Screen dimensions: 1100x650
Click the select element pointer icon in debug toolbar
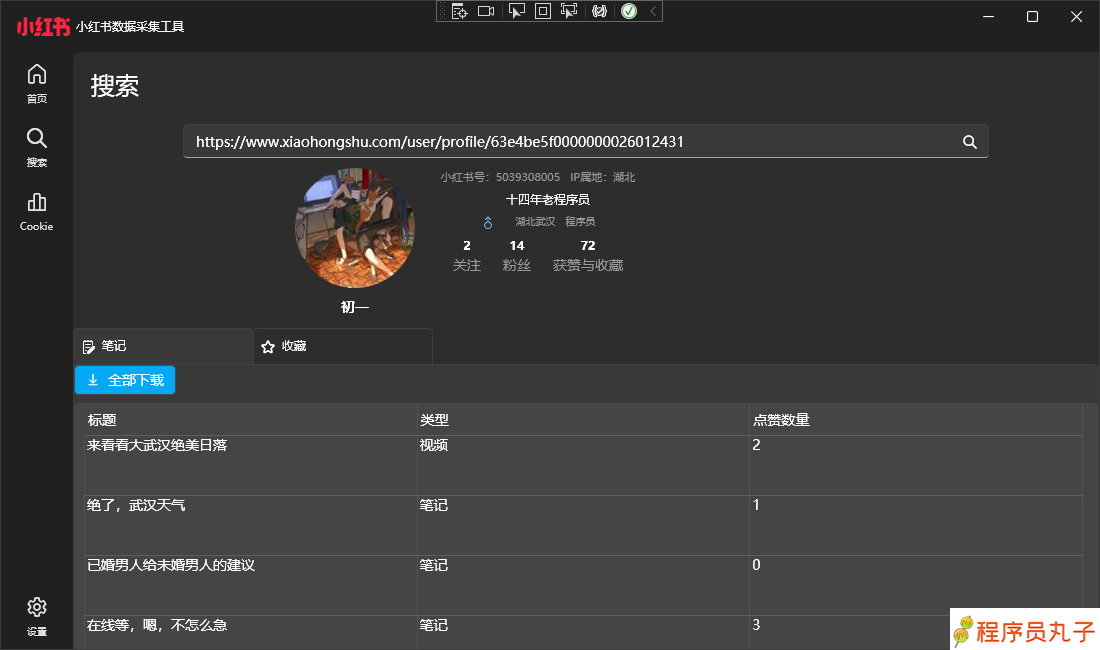point(516,11)
